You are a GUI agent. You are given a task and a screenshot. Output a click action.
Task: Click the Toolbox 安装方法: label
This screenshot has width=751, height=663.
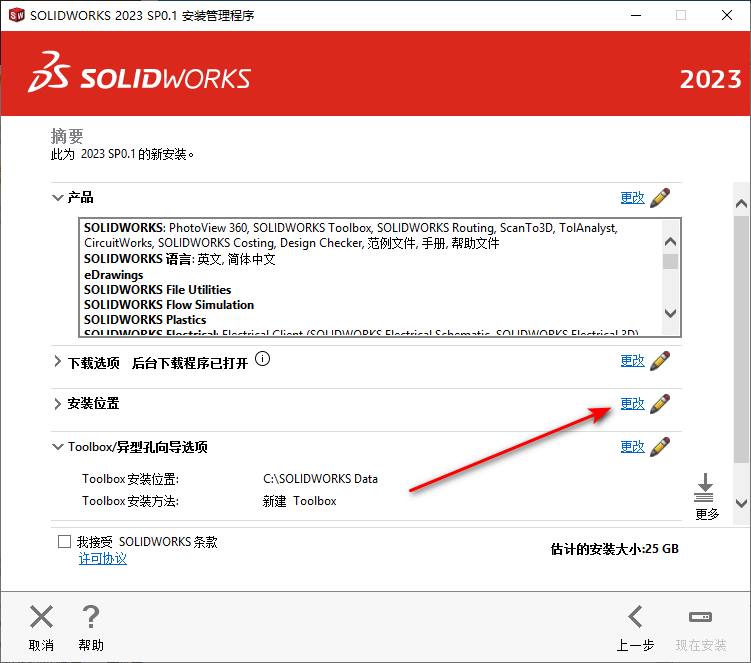click(x=130, y=501)
